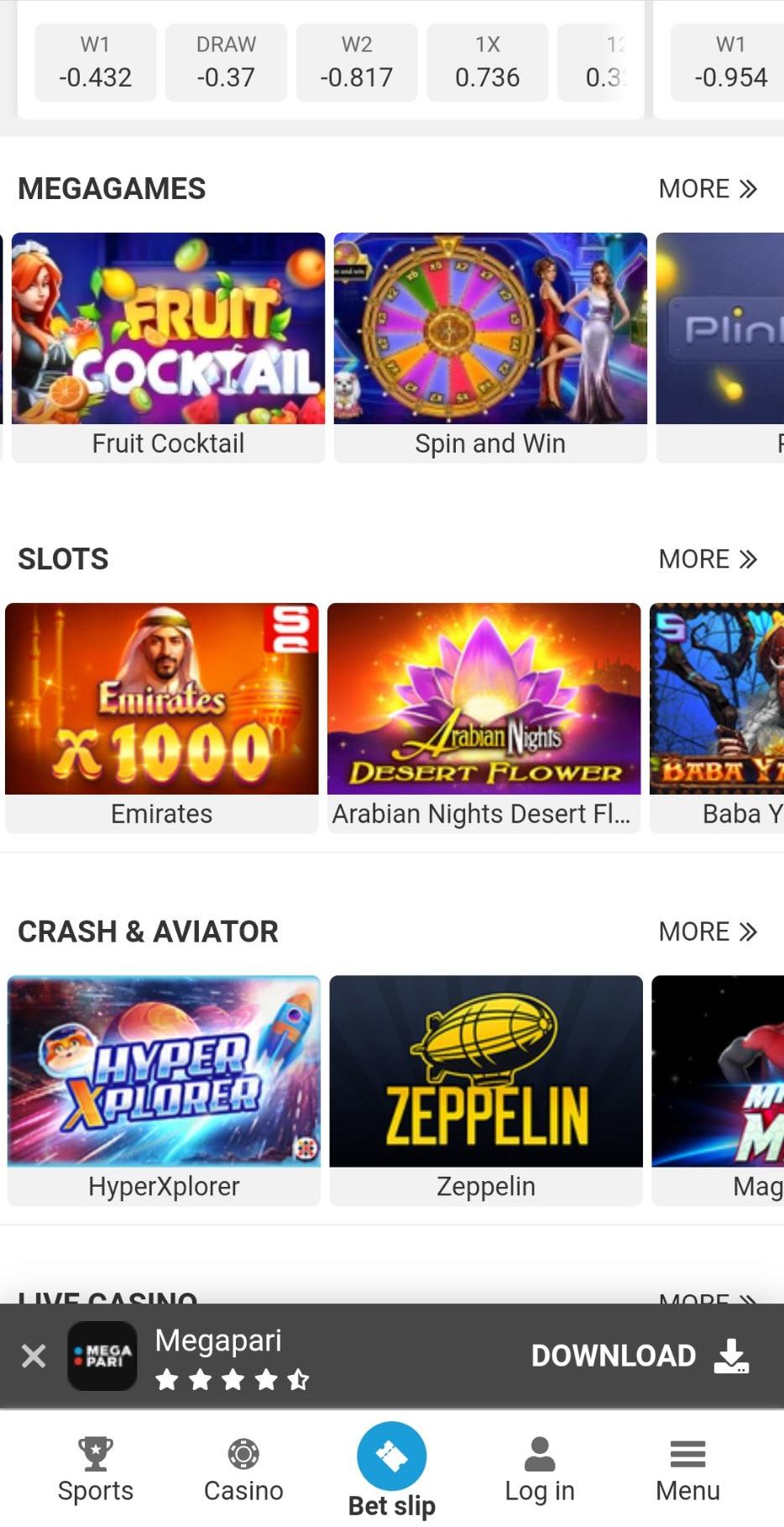Tap the Log in person icon
Screen dimensions: 784x1527
(x=540, y=1468)
